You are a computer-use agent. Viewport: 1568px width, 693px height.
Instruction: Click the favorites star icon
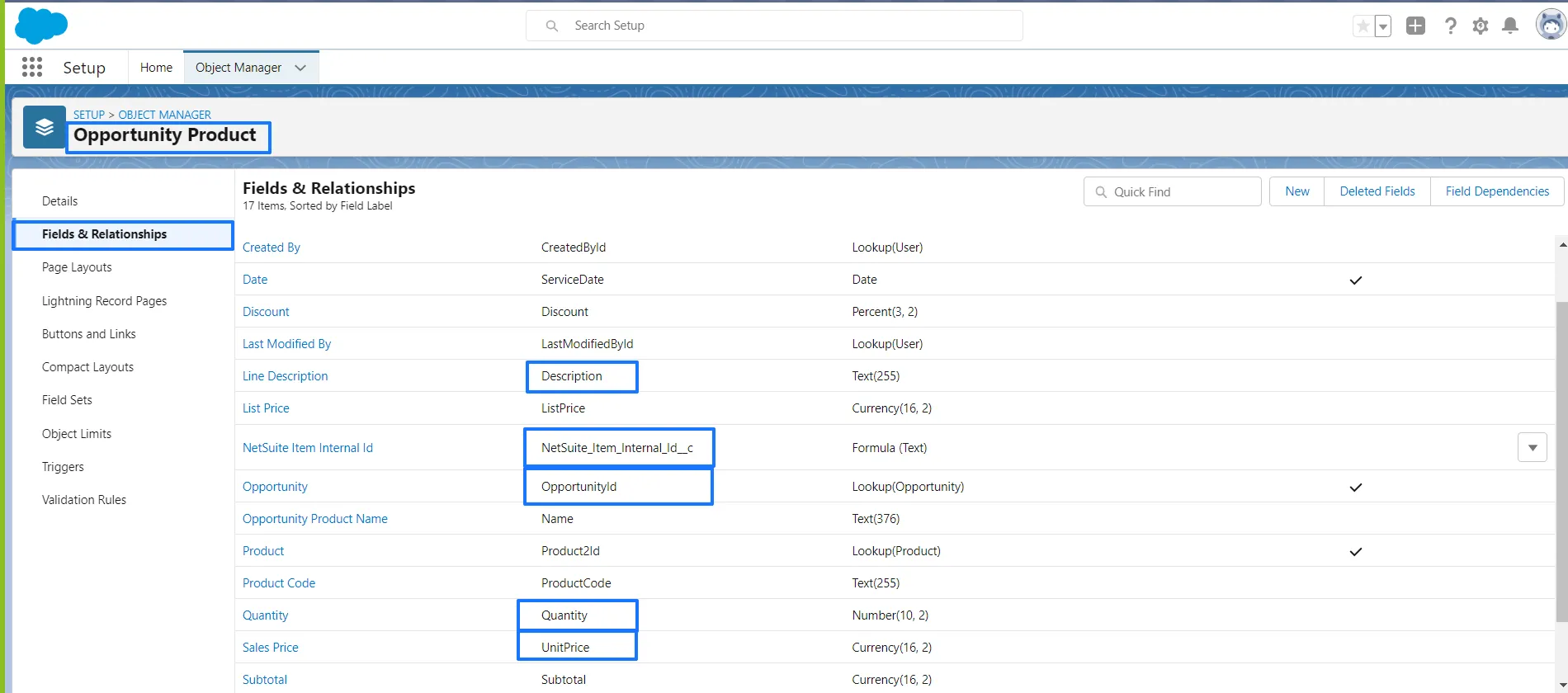(1363, 26)
